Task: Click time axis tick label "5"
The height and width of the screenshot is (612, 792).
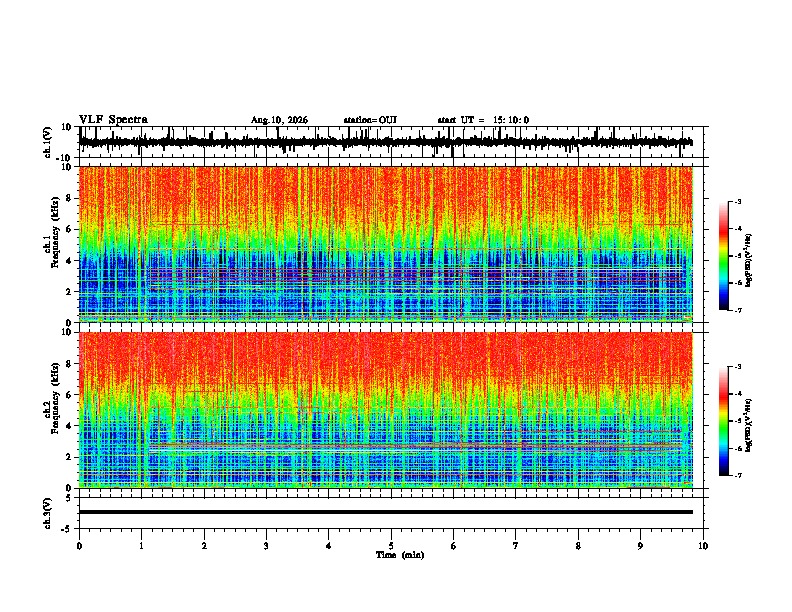Action: point(391,546)
